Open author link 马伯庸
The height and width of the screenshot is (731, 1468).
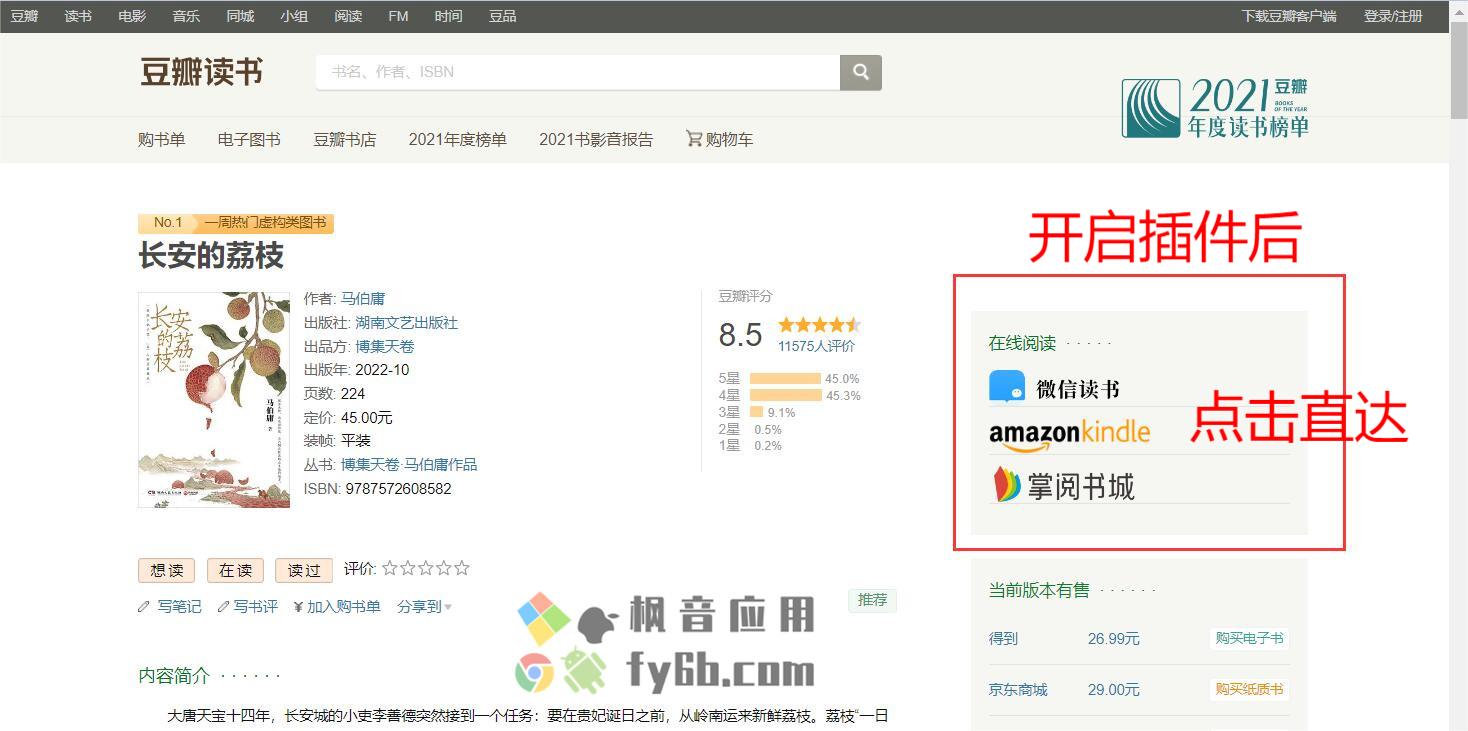tap(363, 298)
